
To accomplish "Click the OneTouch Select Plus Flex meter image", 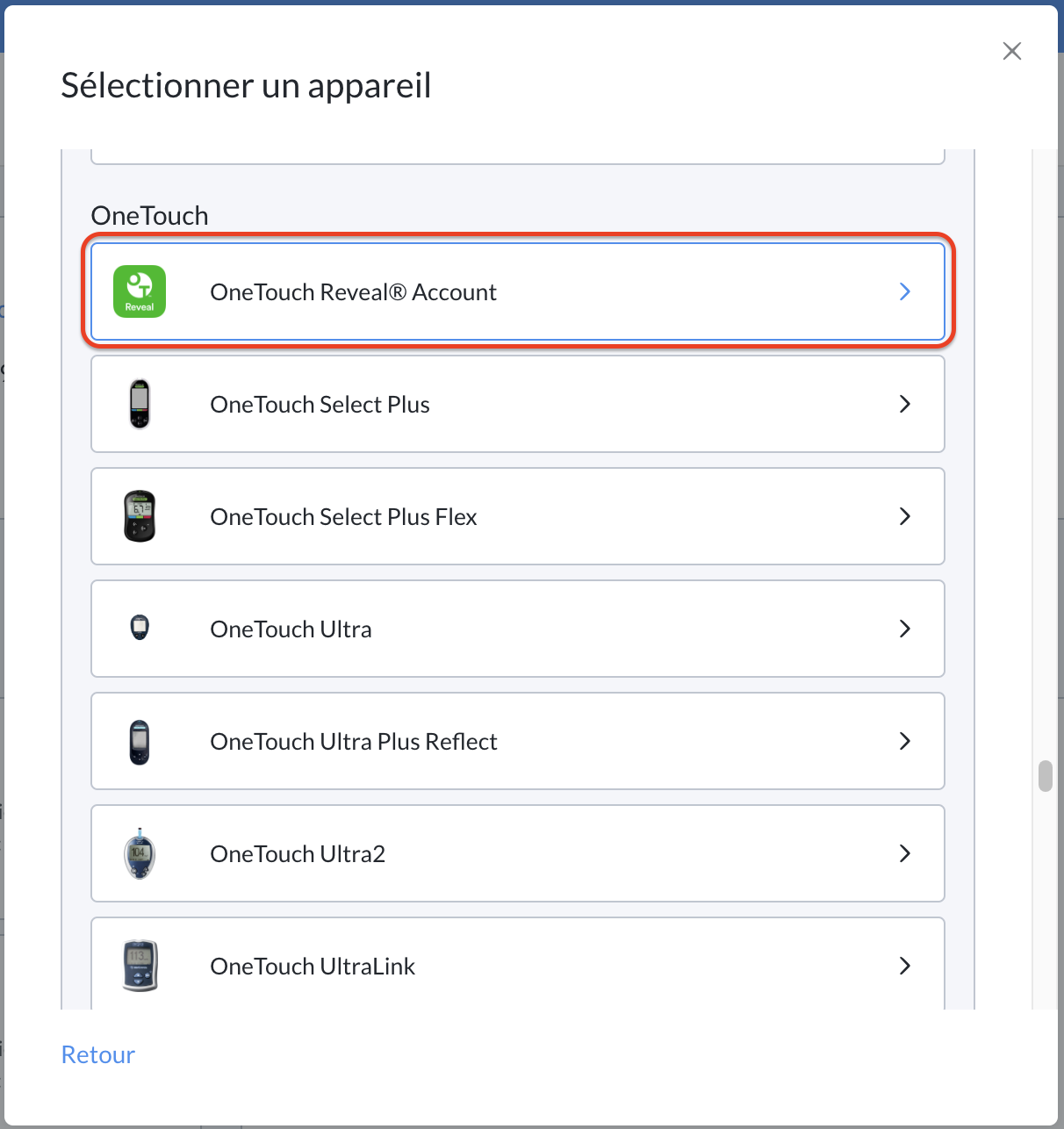I will pos(140,516).
